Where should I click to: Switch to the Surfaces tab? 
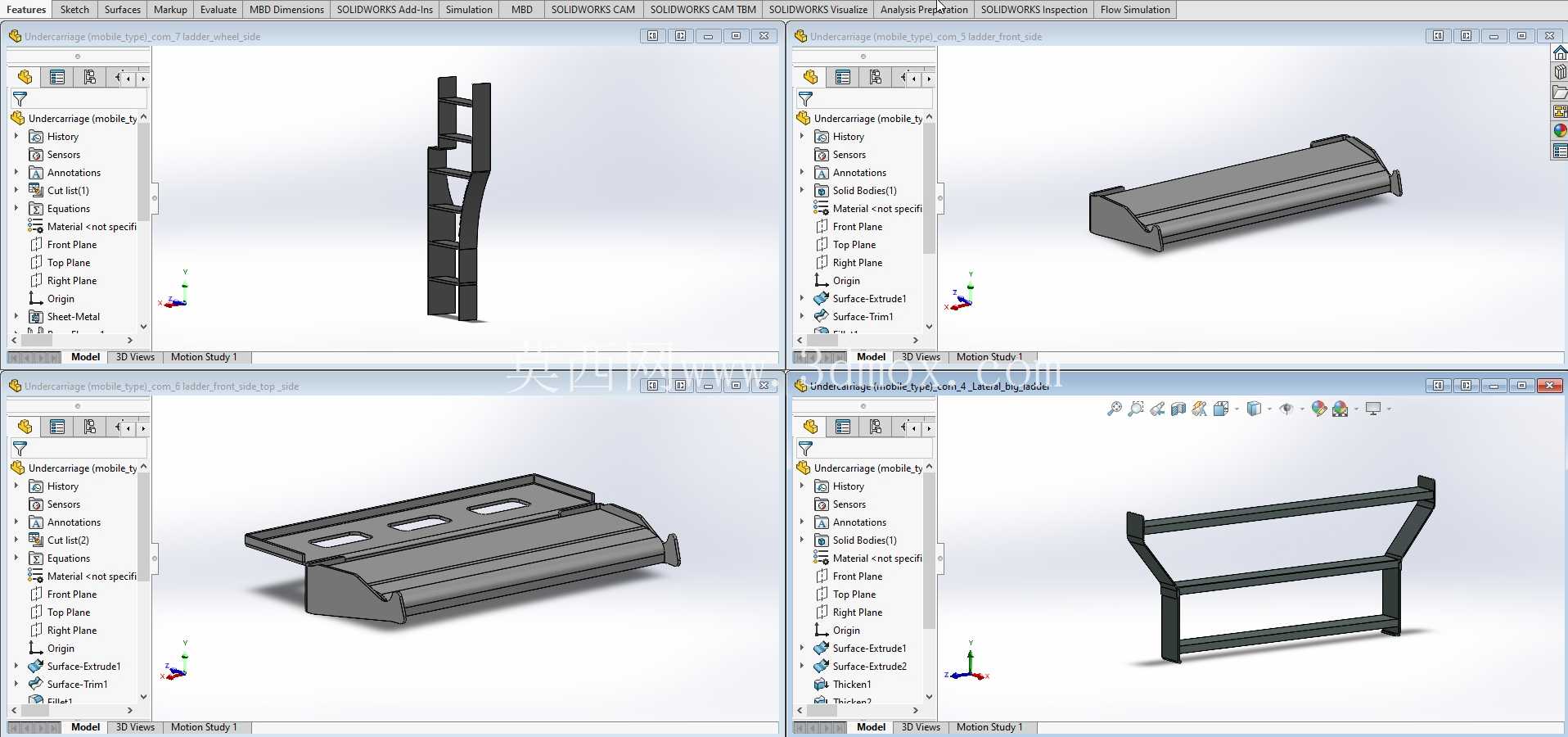[x=123, y=10]
